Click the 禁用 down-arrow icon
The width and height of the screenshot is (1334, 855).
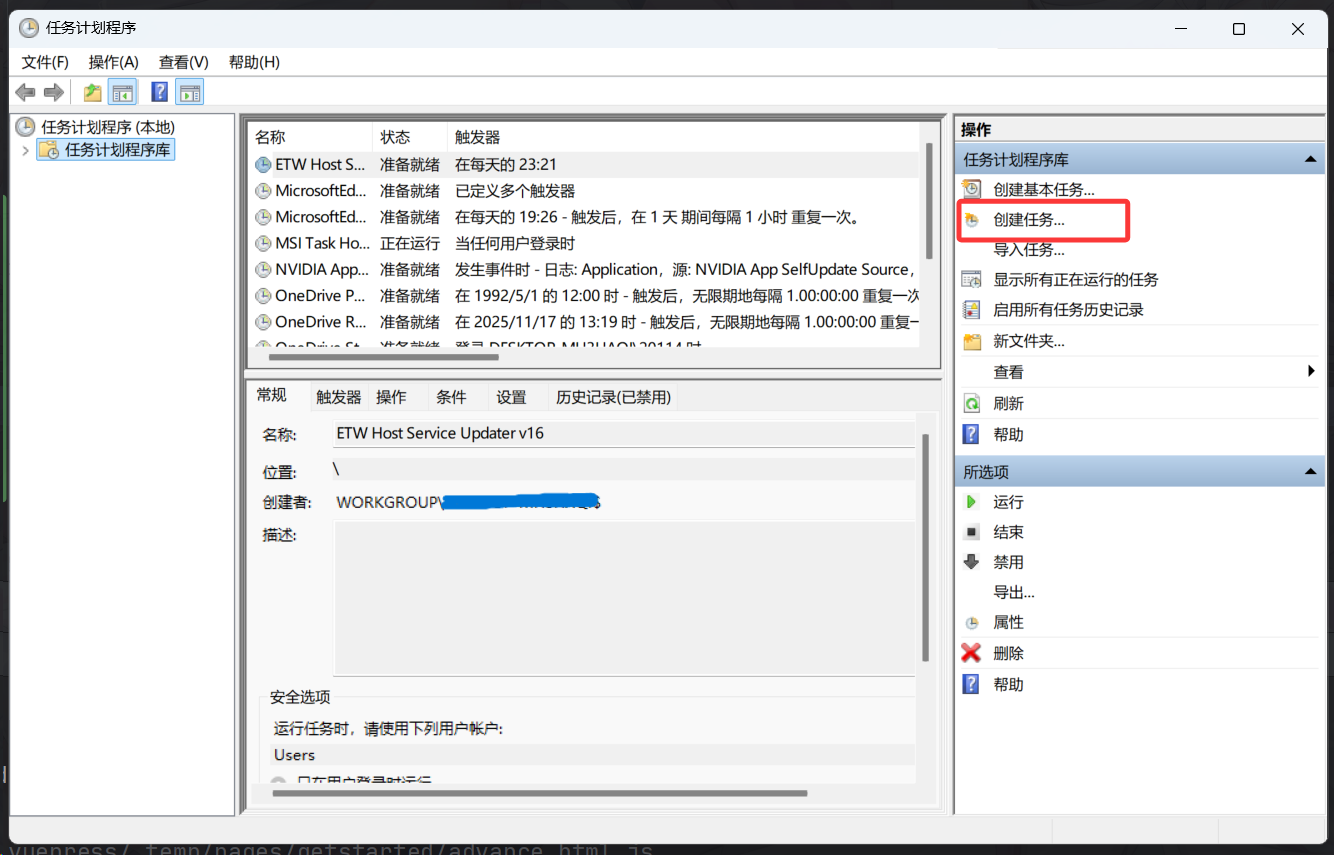point(971,562)
